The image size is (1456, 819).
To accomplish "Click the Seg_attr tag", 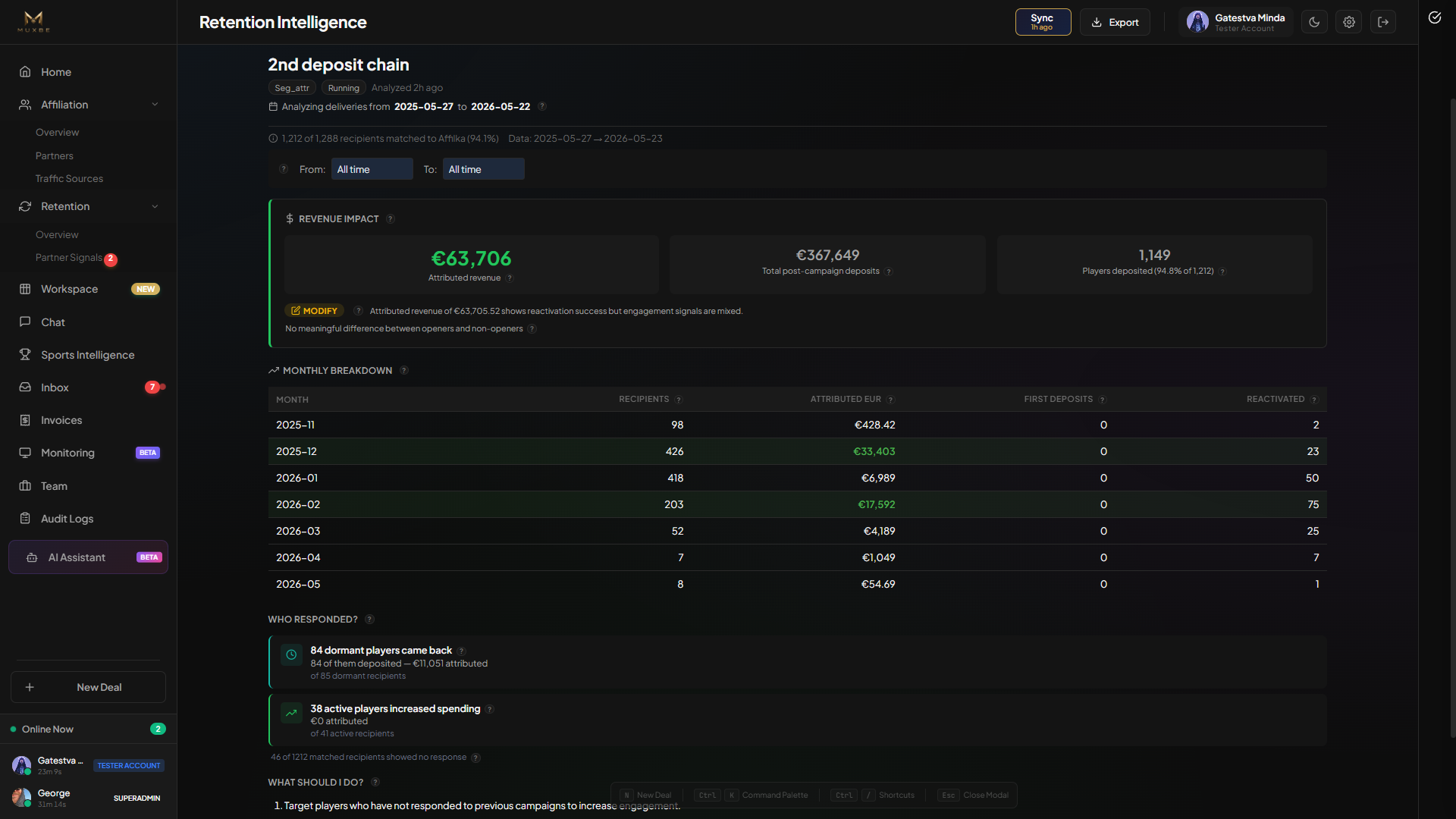I will (x=292, y=88).
